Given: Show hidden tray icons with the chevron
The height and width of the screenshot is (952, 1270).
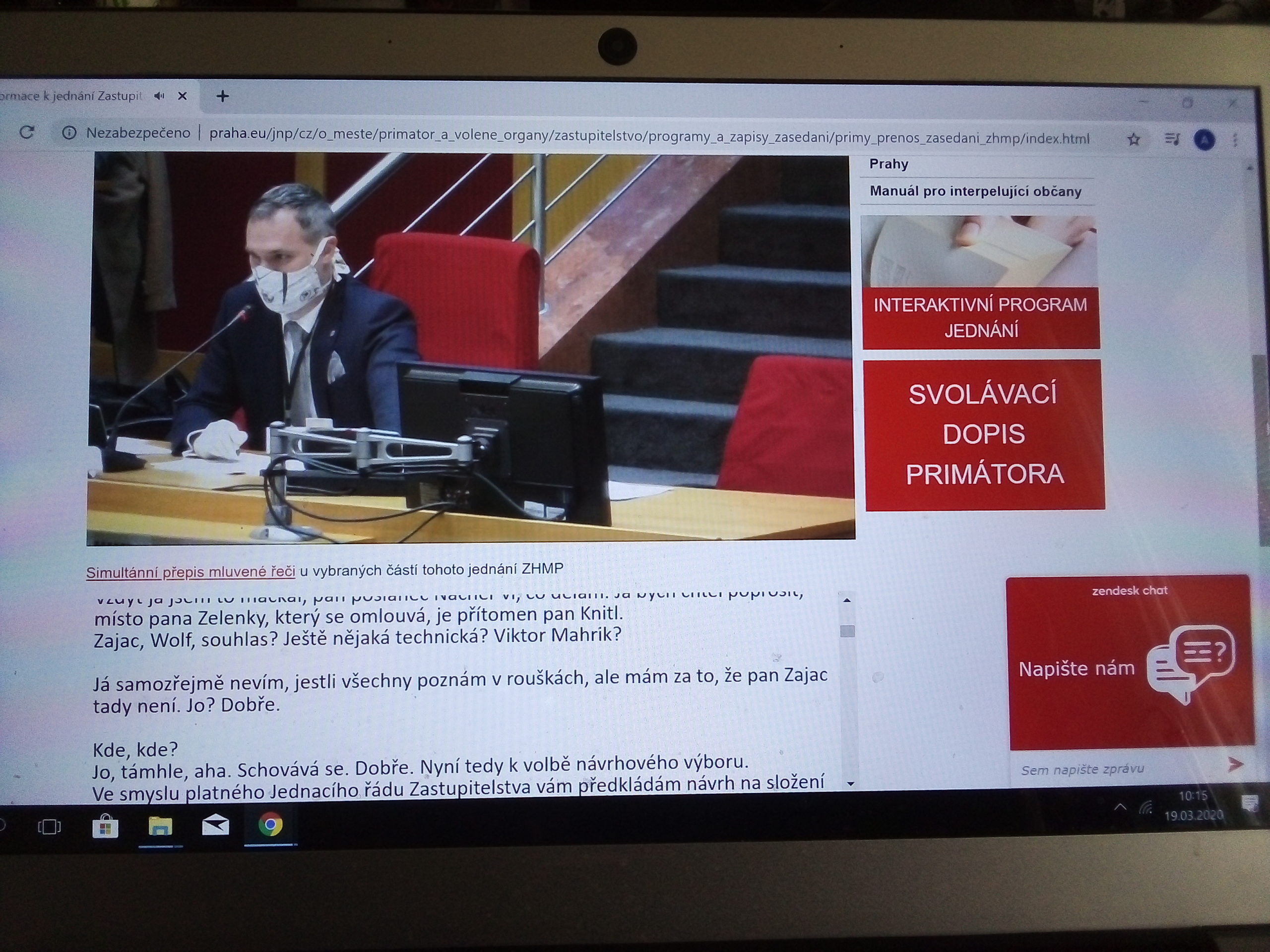Looking at the screenshot, I should point(1120,807).
